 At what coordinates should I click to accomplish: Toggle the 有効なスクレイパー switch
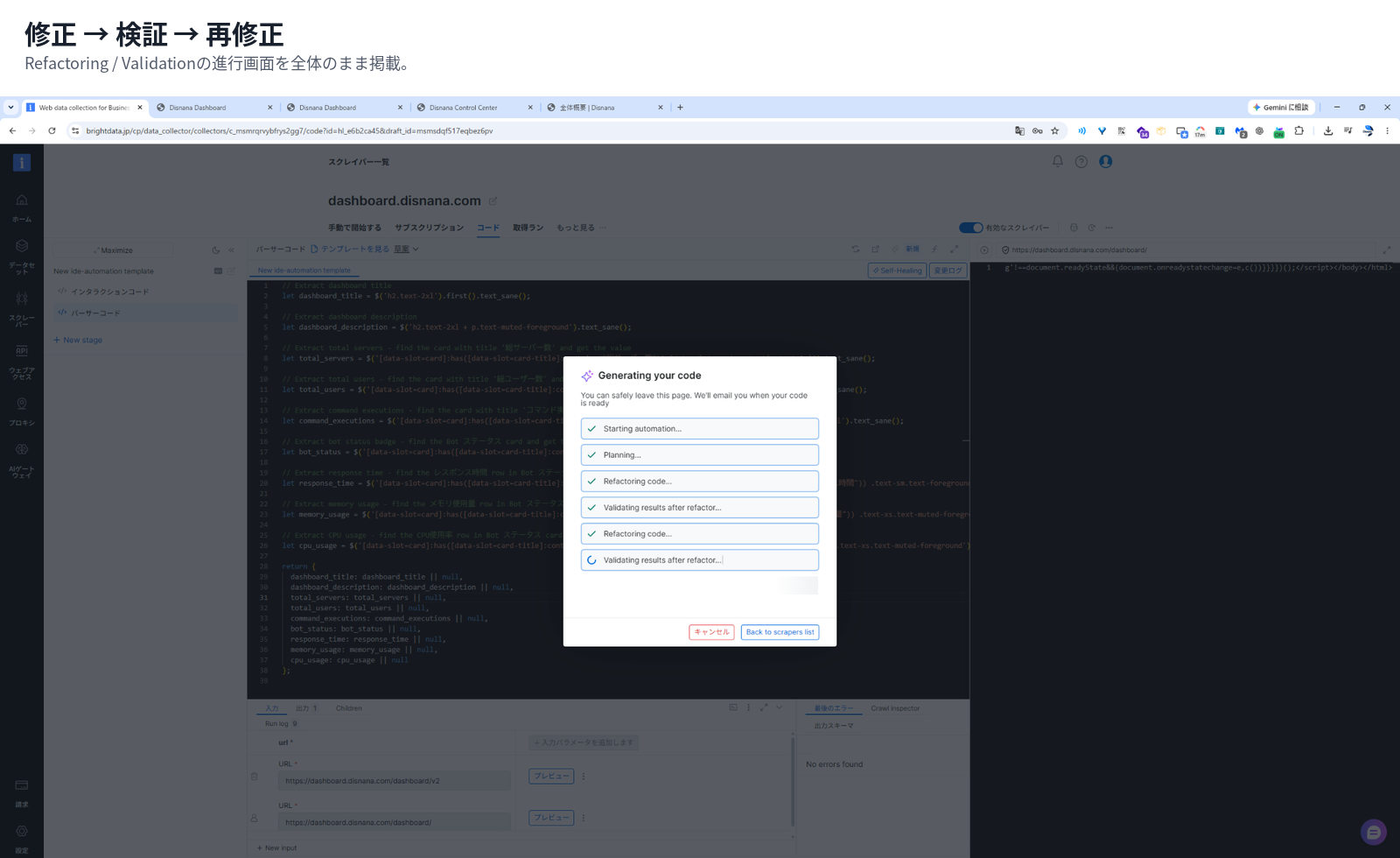coord(970,228)
